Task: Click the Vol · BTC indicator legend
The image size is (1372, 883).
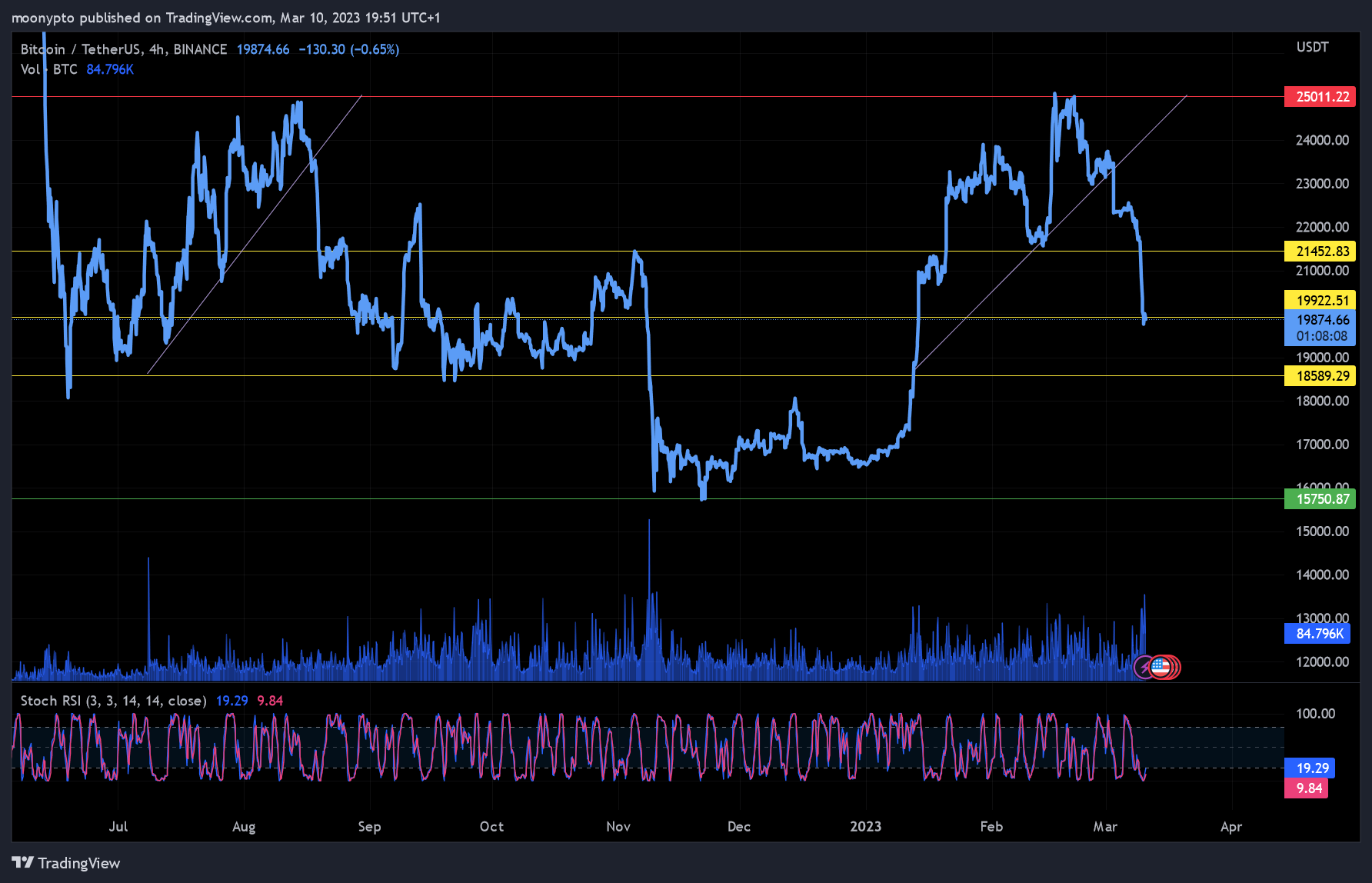Action: [x=48, y=69]
